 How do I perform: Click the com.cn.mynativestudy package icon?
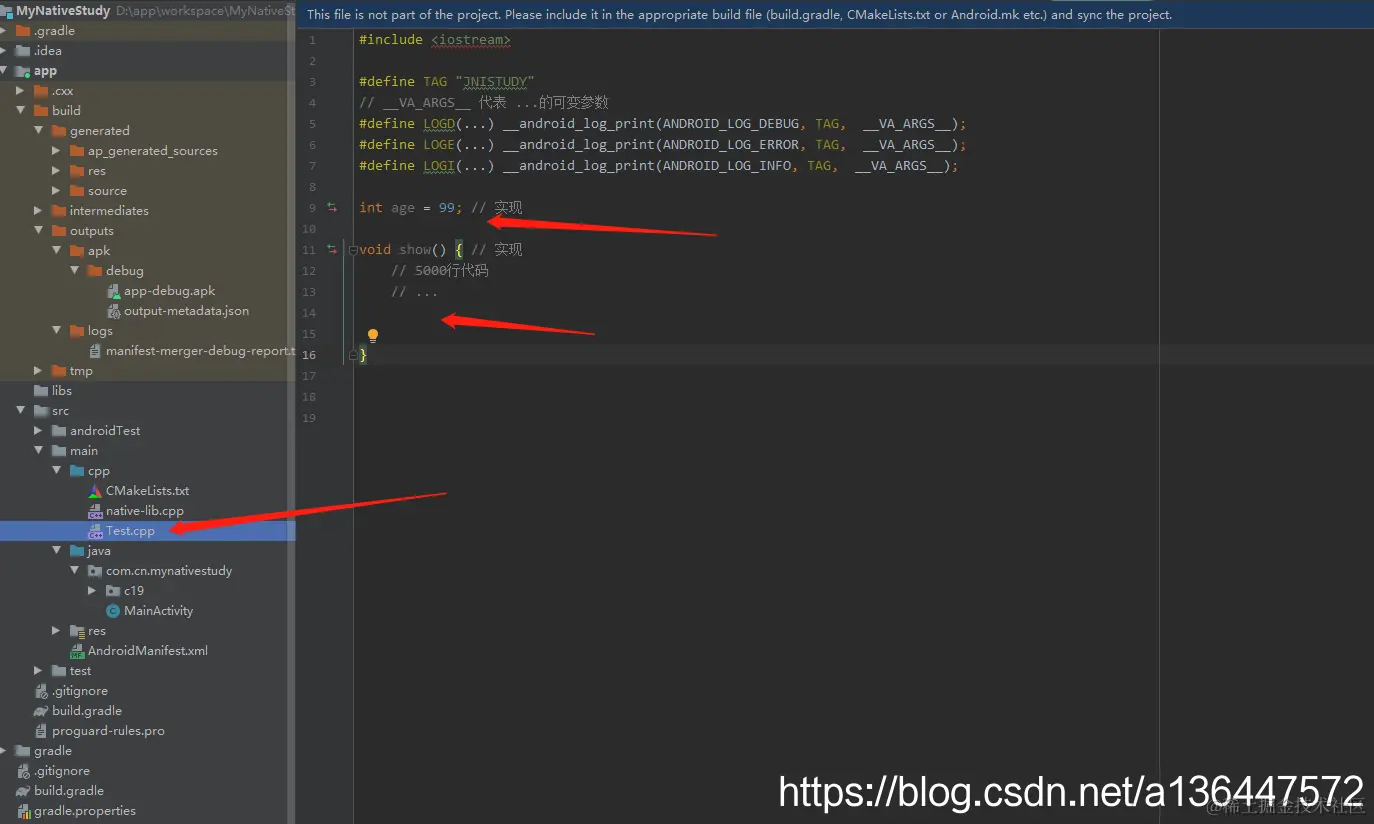95,571
